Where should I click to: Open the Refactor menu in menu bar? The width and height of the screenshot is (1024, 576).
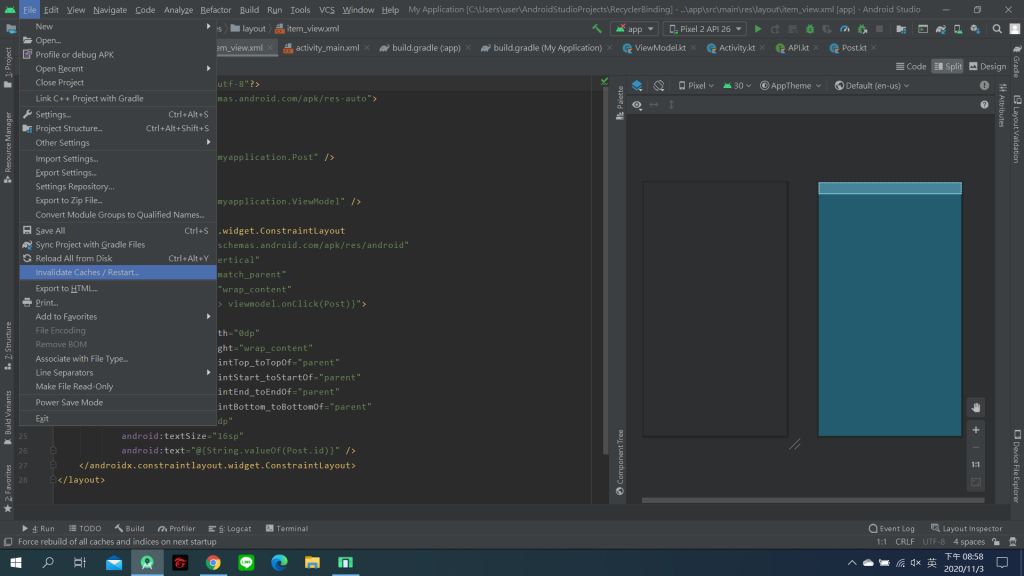[216, 10]
